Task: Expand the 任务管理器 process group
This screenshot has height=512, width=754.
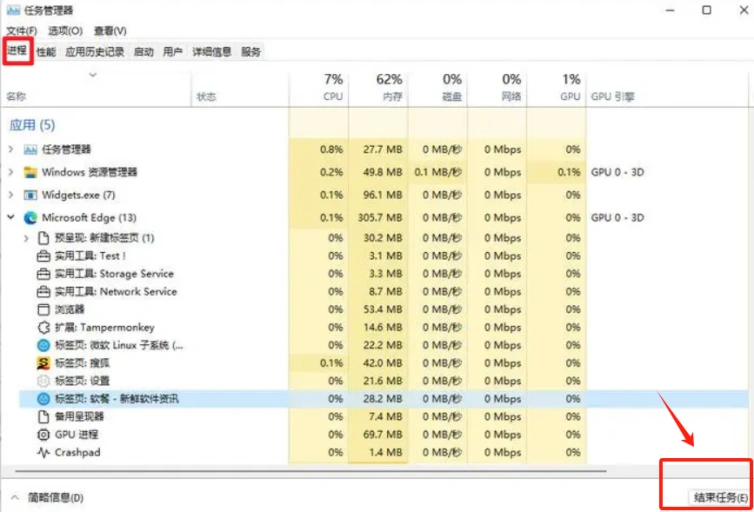Action: pyautogui.click(x=11, y=150)
